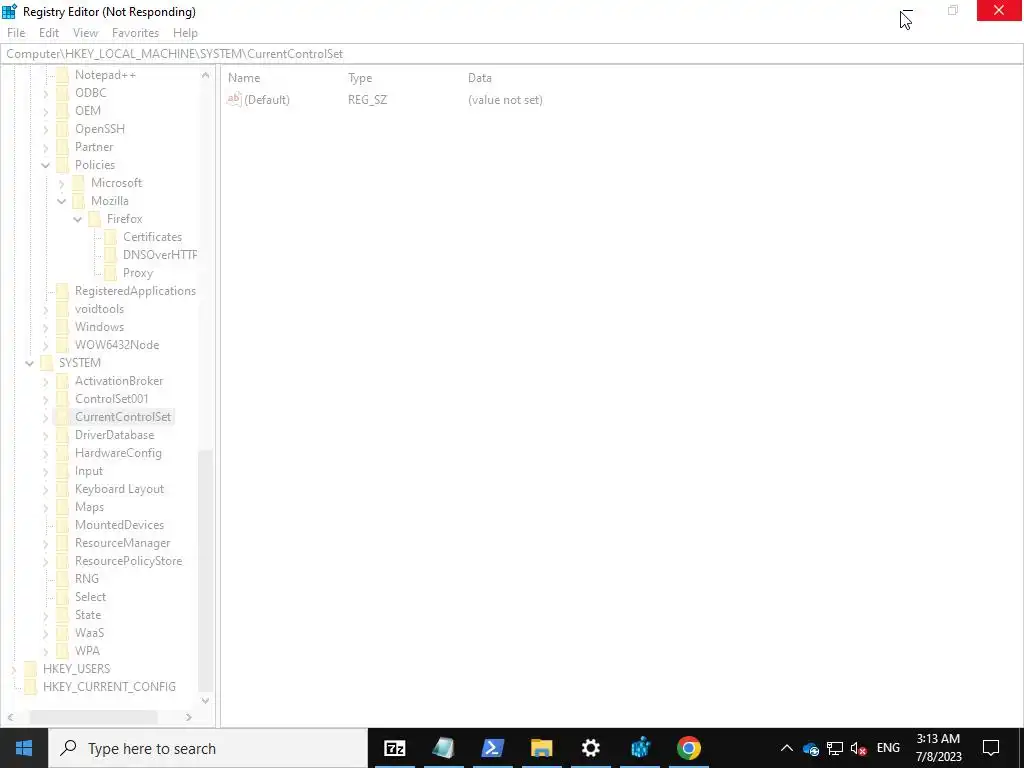Viewport: 1024px width, 768px height.
Task: Open the Favorites menu
Action: click(x=135, y=33)
